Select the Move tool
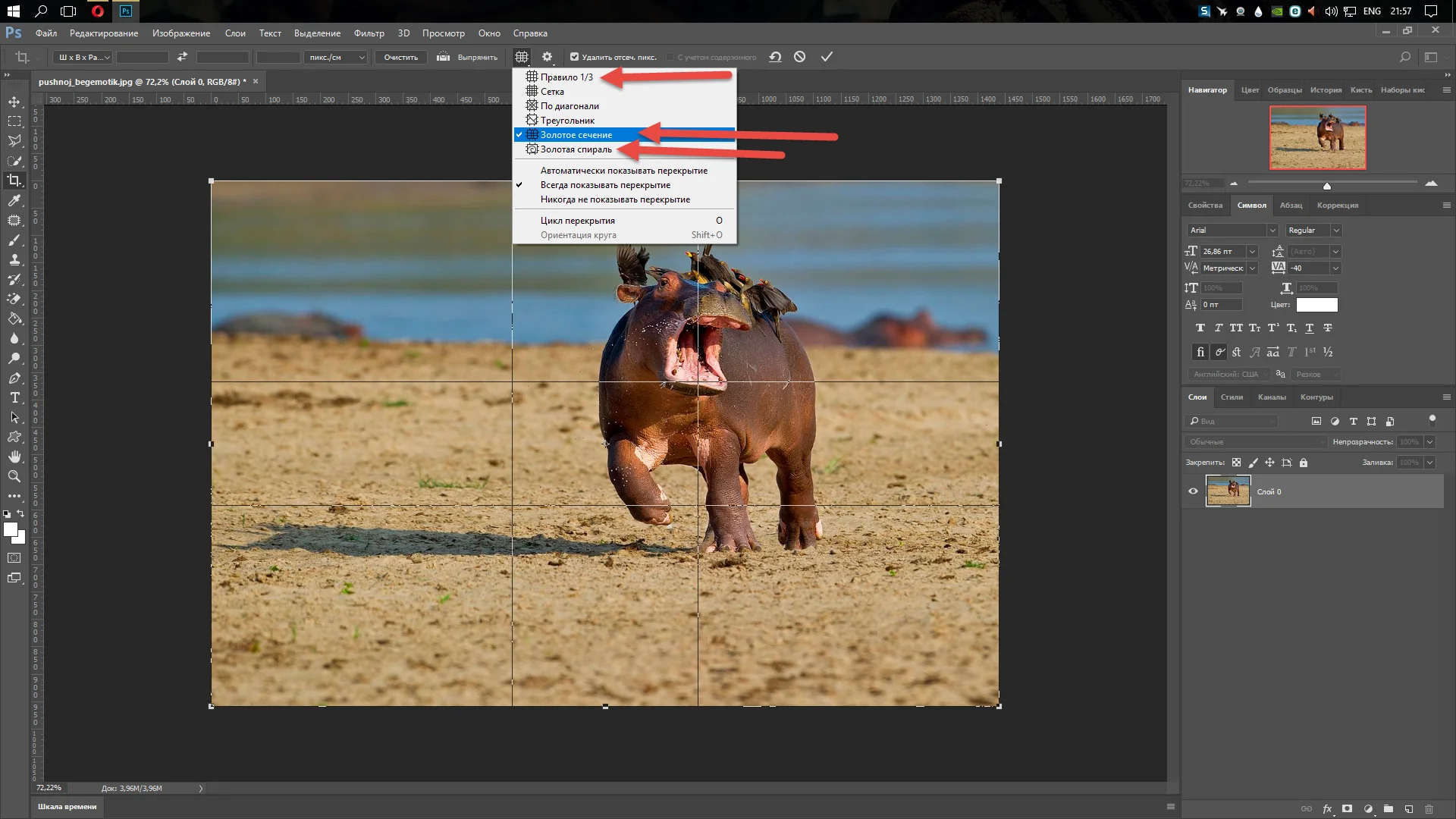1456x819 pixels. [x=14, y=102]
